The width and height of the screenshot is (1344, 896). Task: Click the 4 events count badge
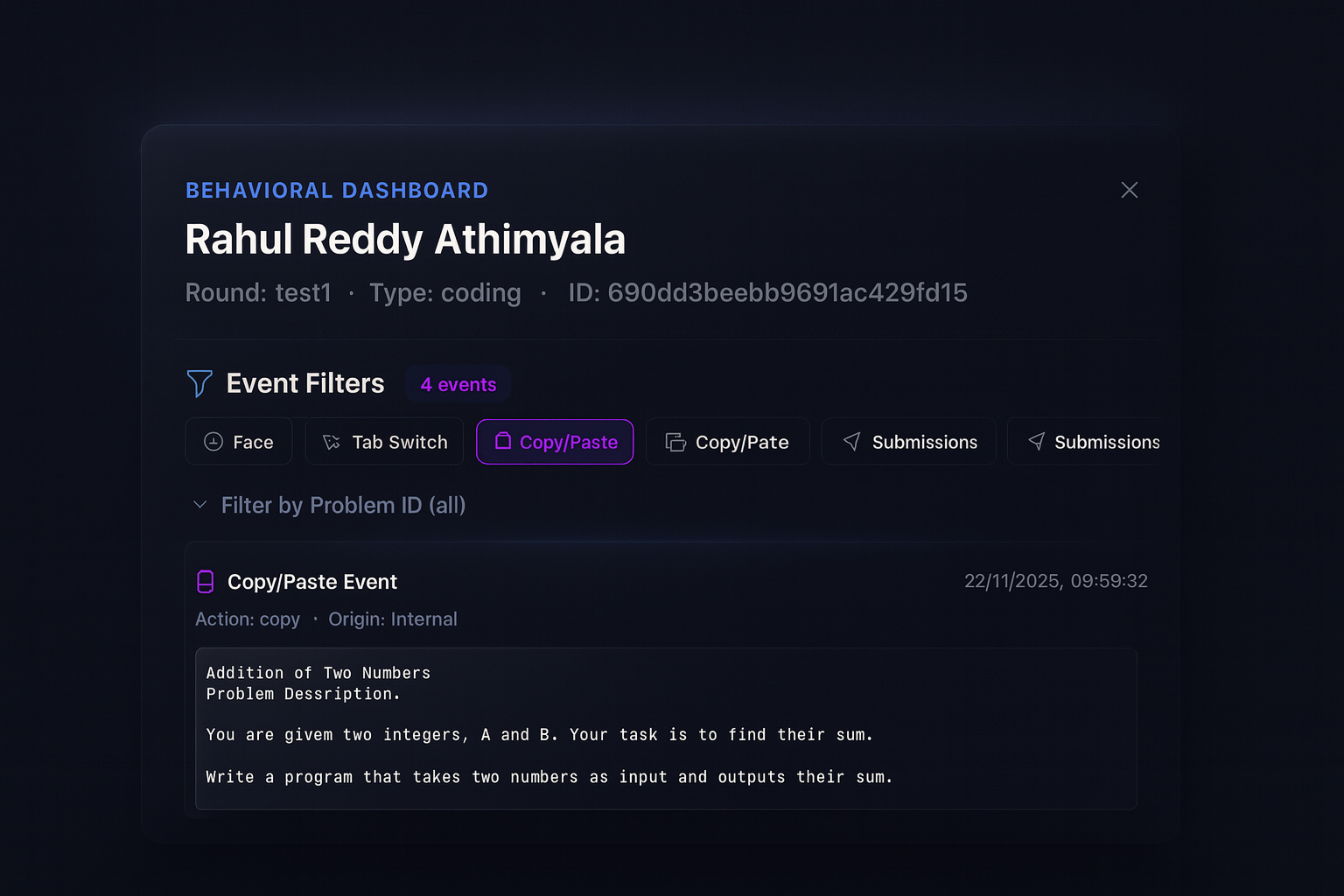click(458, 384)
